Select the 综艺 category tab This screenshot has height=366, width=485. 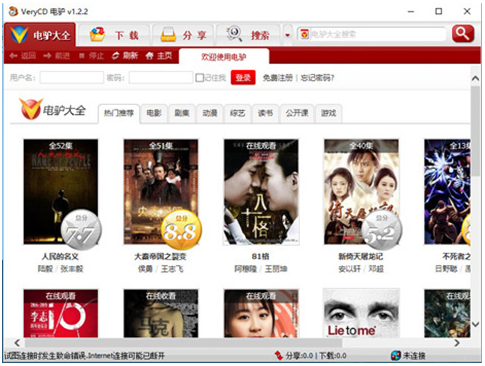tap(238, 113)
